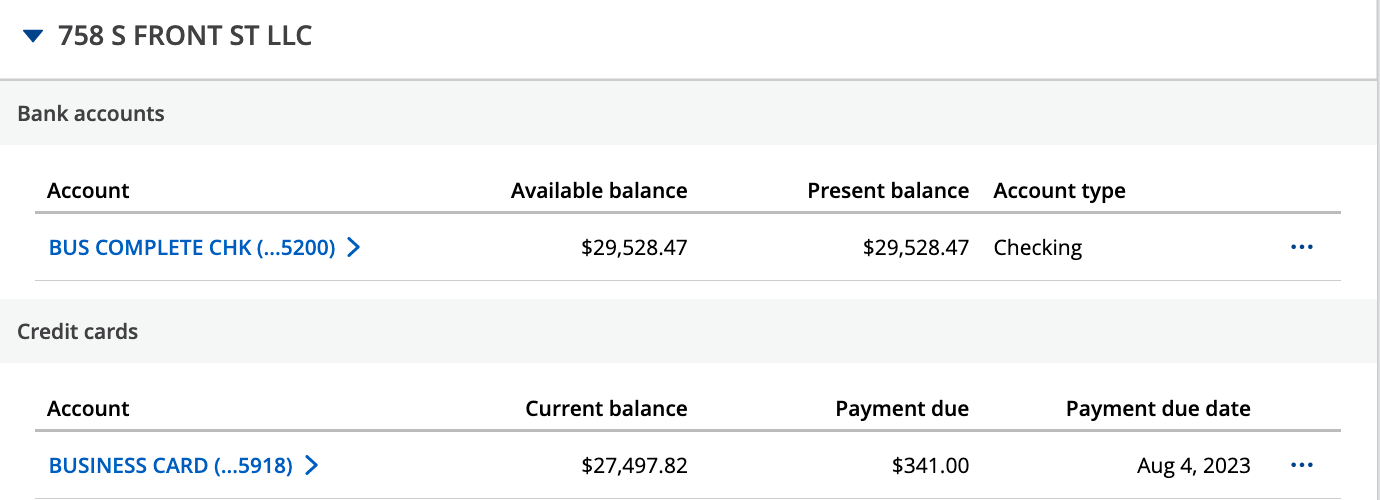1380x500 pixels.
Task: Open BUS COMPLETE CHK (...5200) account
Action: [192, 248]
